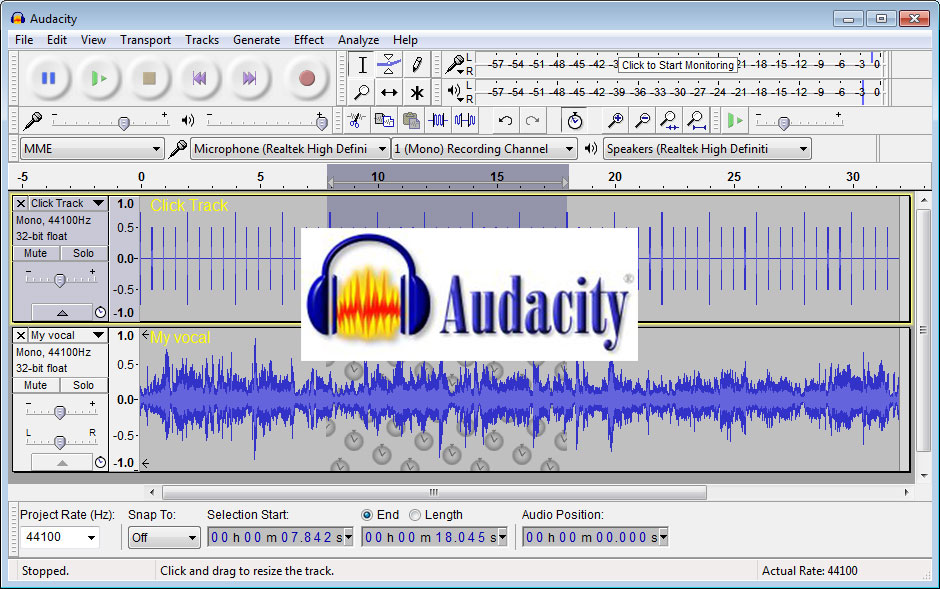Open the Snap To dropdown
The image size is (940, 589).
[x=164, y=537]
